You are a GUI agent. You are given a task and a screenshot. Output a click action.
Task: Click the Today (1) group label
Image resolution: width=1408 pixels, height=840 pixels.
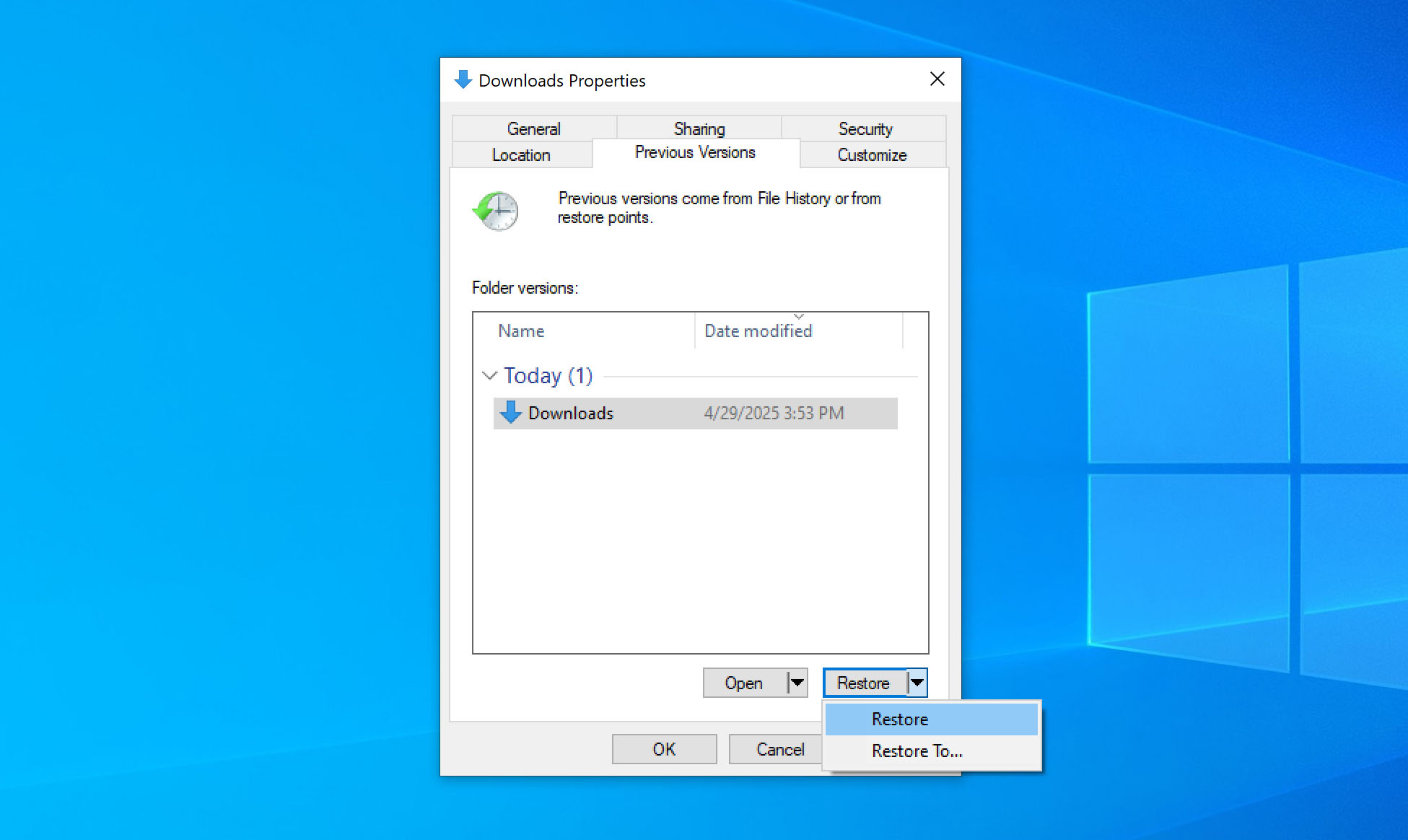click(548, 376)
